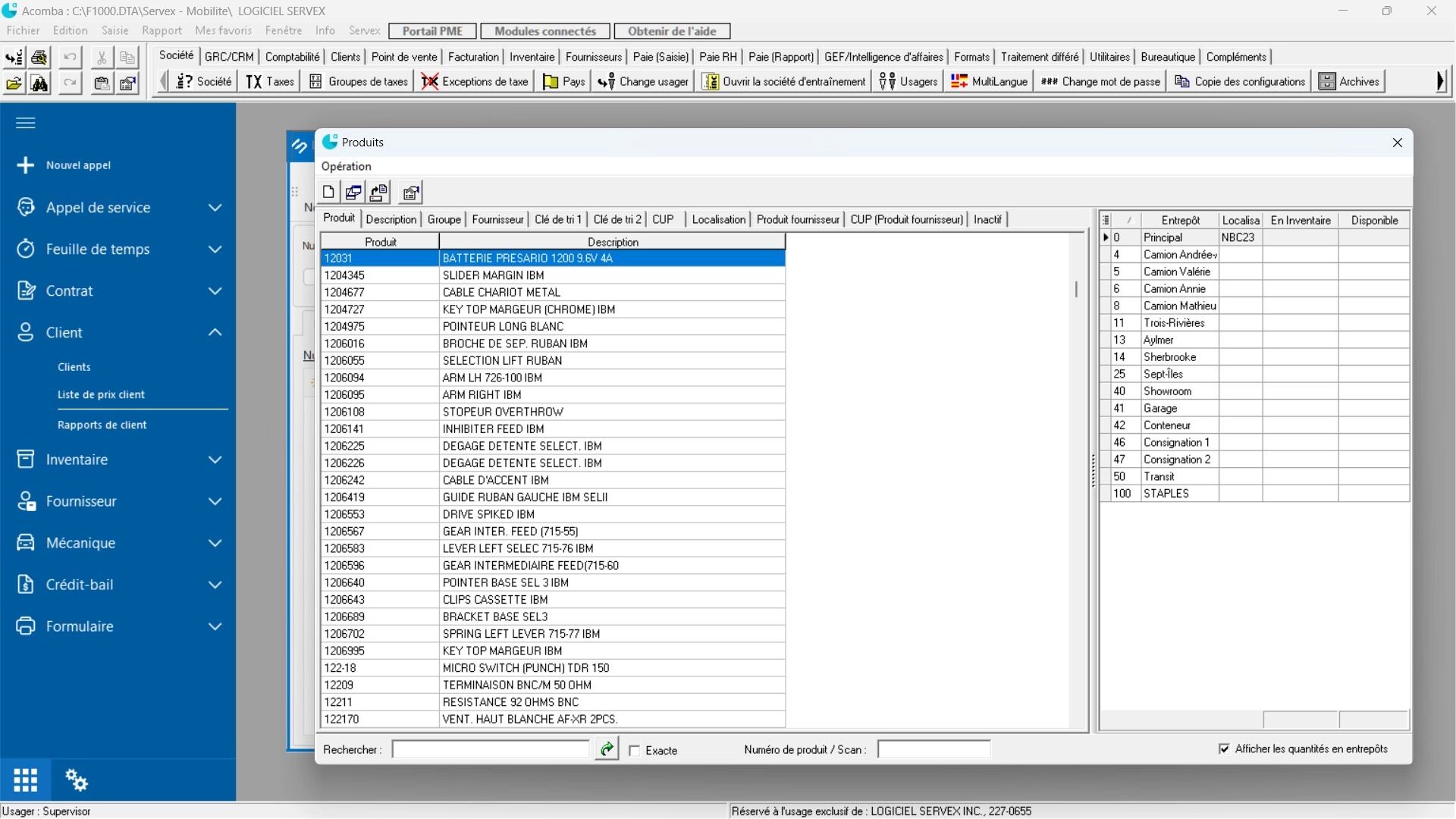Expand the Inventaire sidebar section

click(x=215, y=460)
